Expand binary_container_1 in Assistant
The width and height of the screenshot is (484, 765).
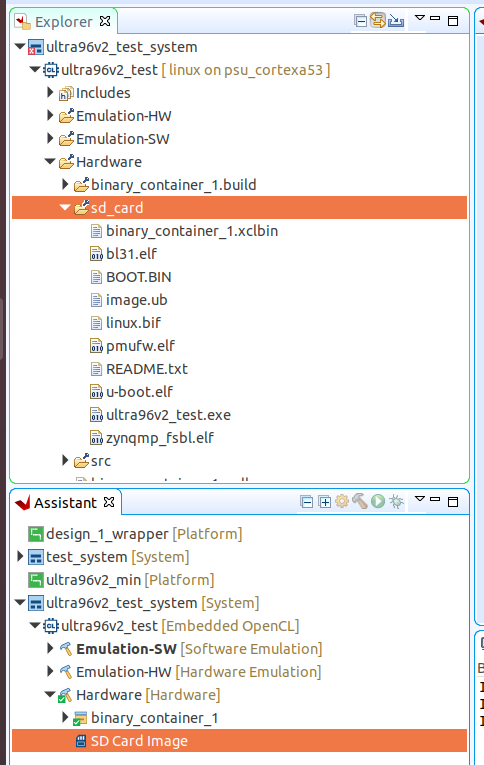[65, 717]
